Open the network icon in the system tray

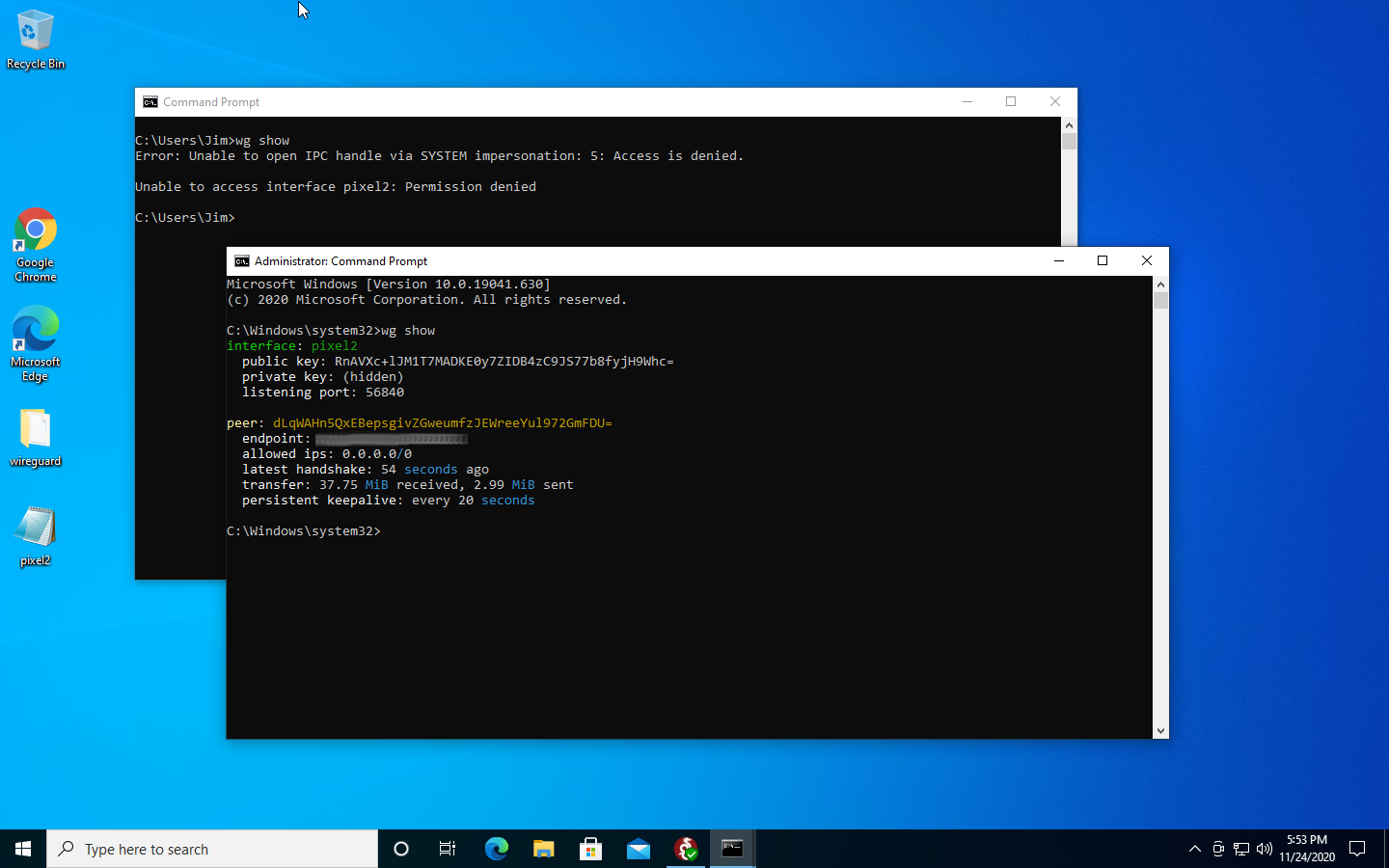click(x=1240, y=850)
